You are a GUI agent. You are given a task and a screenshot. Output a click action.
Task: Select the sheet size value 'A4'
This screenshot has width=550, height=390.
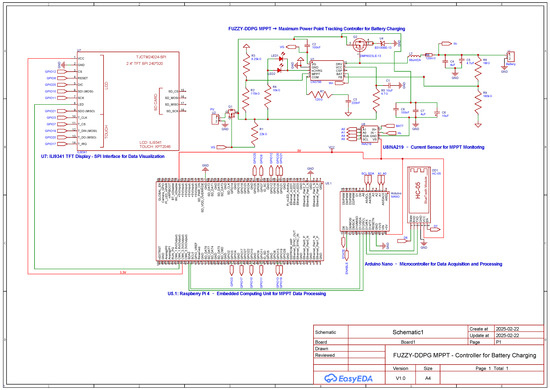tap(428, 378)
